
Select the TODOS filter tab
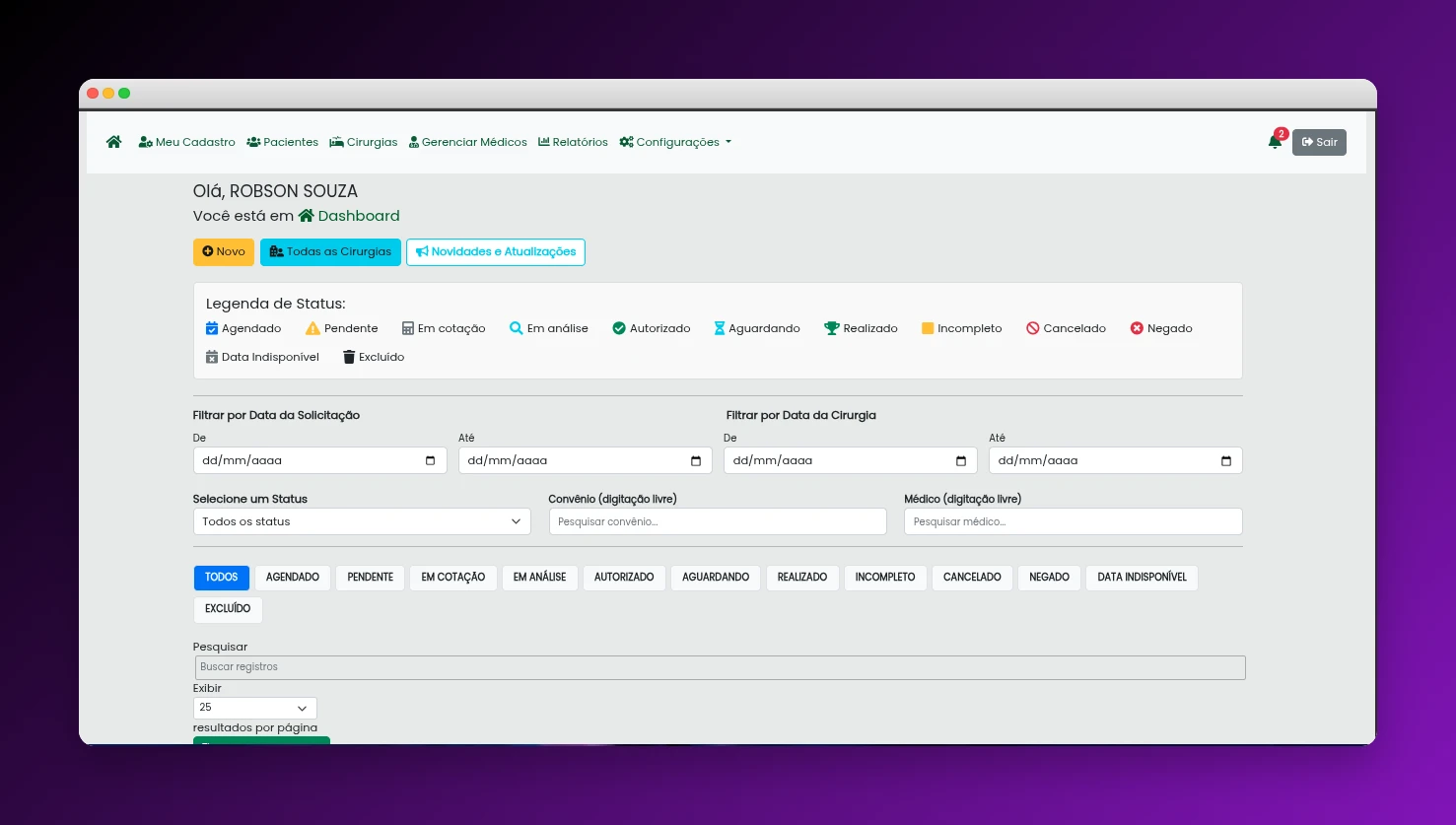pyautogui.click(x=222, y=578)
